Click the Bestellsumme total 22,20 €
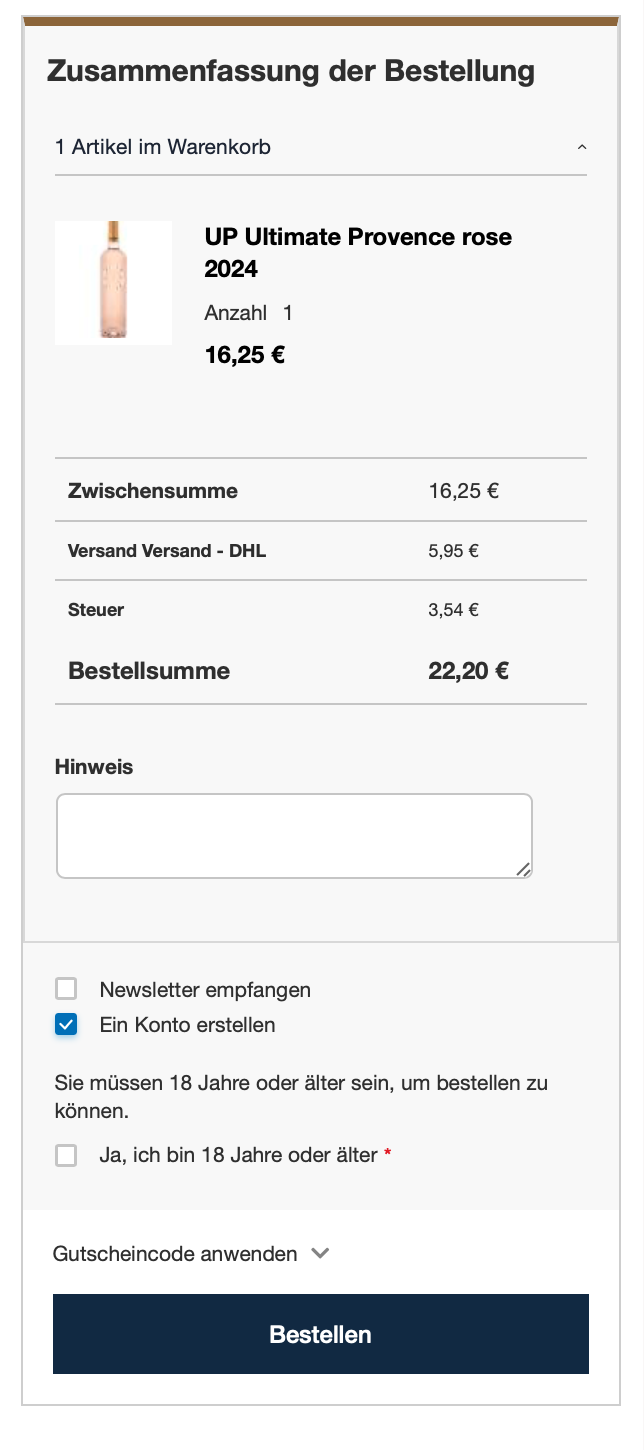 tap(468, 671)
